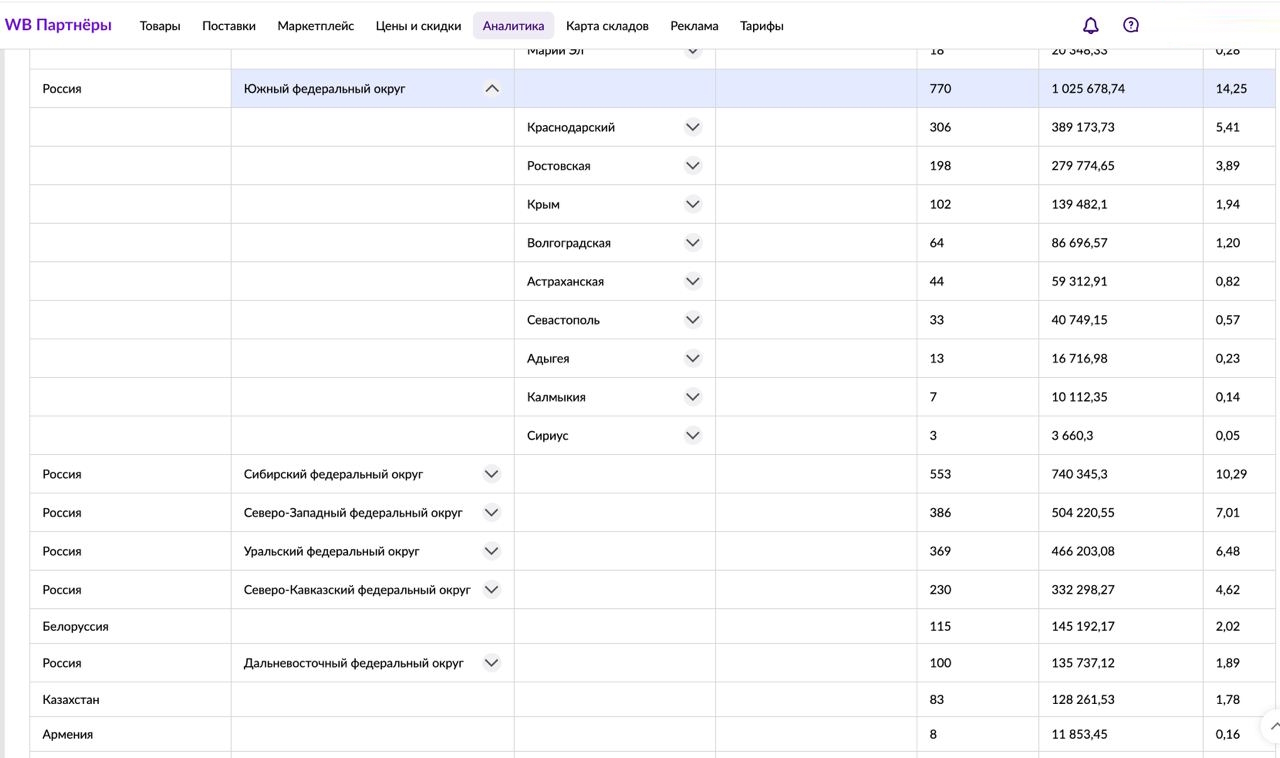The image size is (1280, 758).
Task: Click the help question mark icon
Action: (1131, 26)
